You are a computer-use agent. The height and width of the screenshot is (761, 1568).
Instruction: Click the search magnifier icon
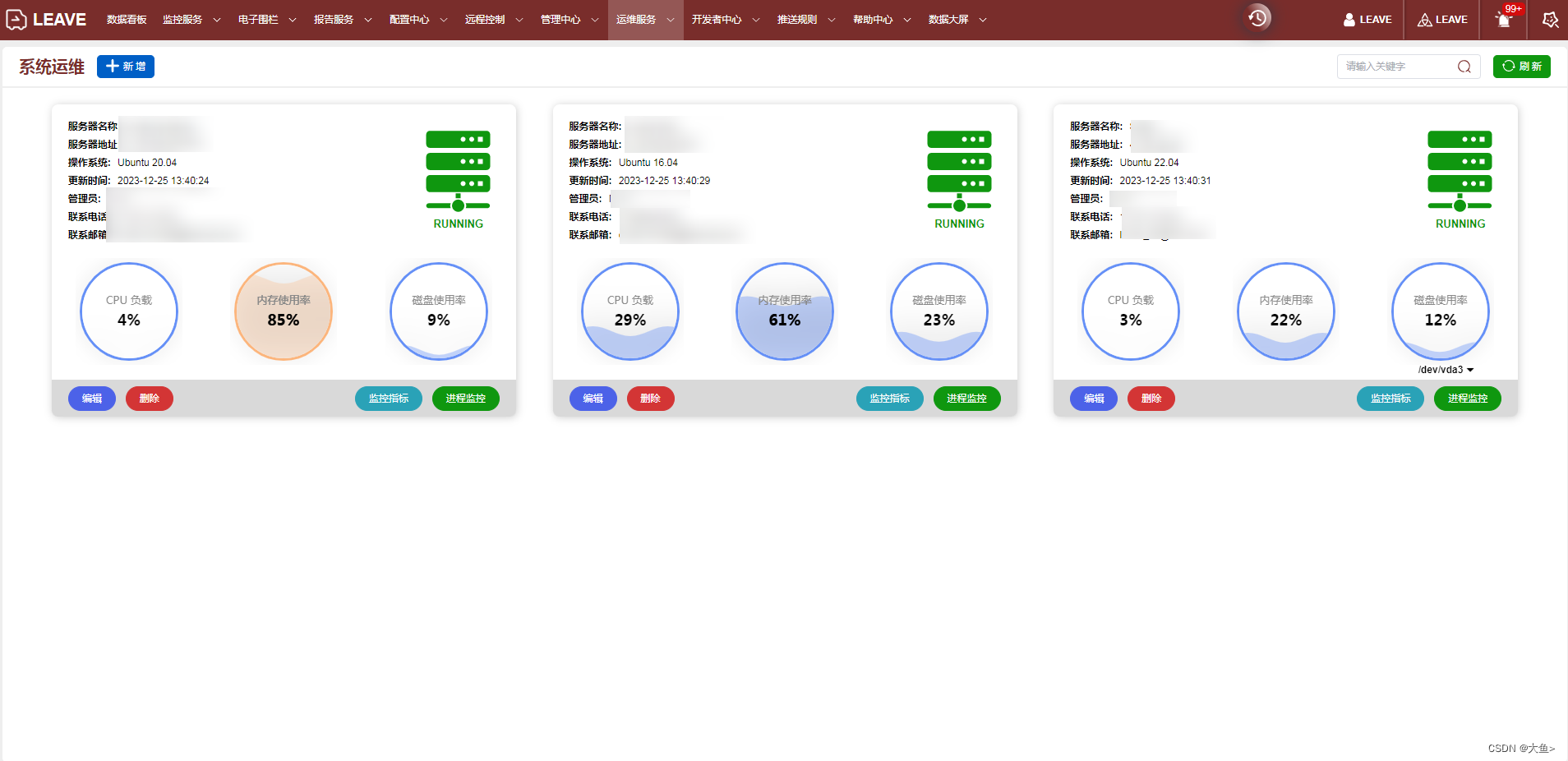pos(1464,67)
